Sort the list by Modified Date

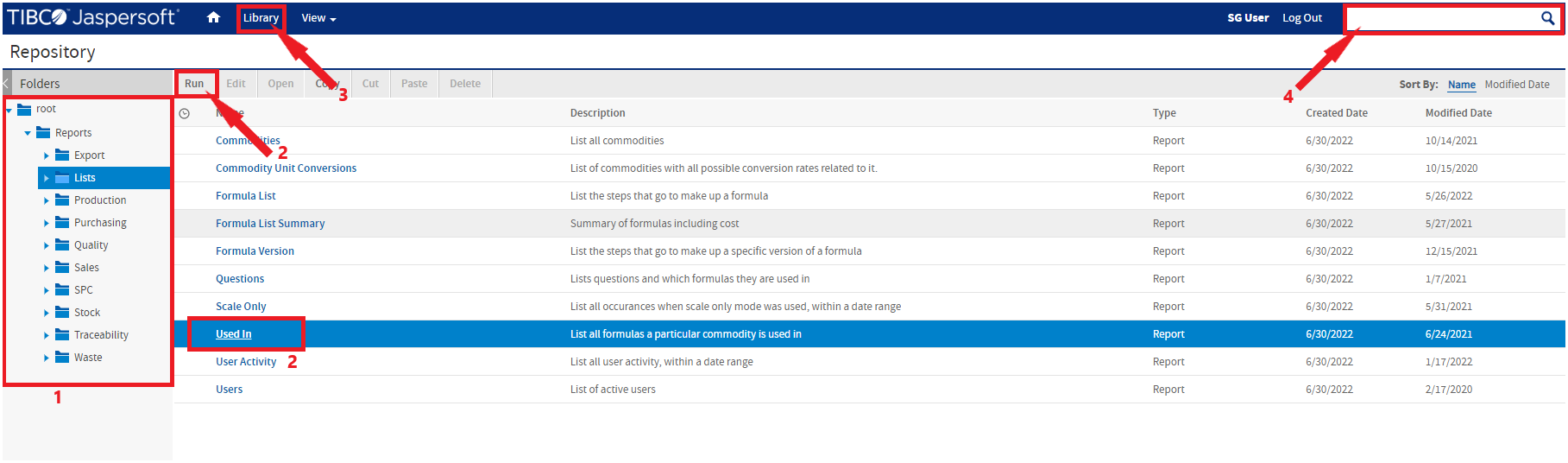[1516, 85]
